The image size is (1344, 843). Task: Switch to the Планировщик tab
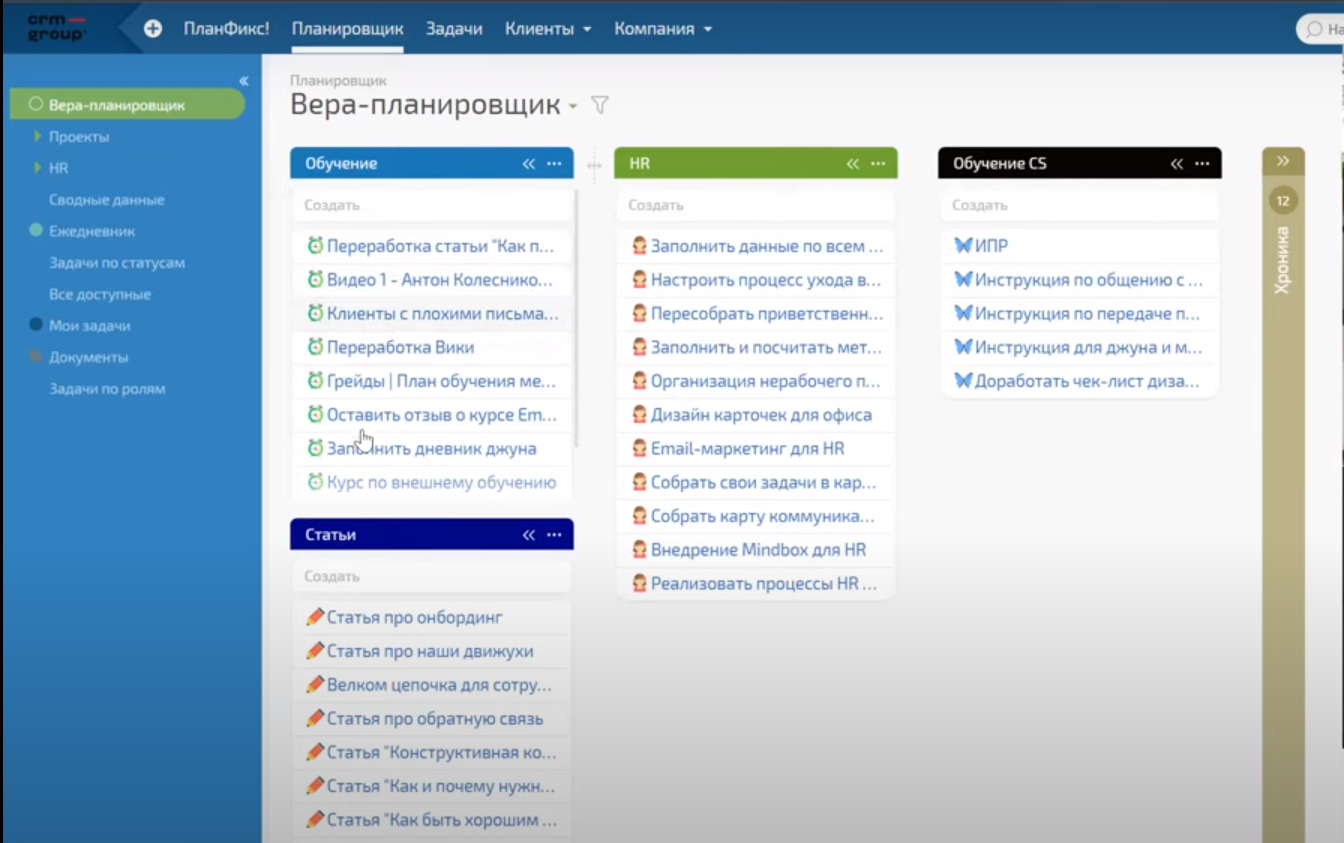coord(348,29)
